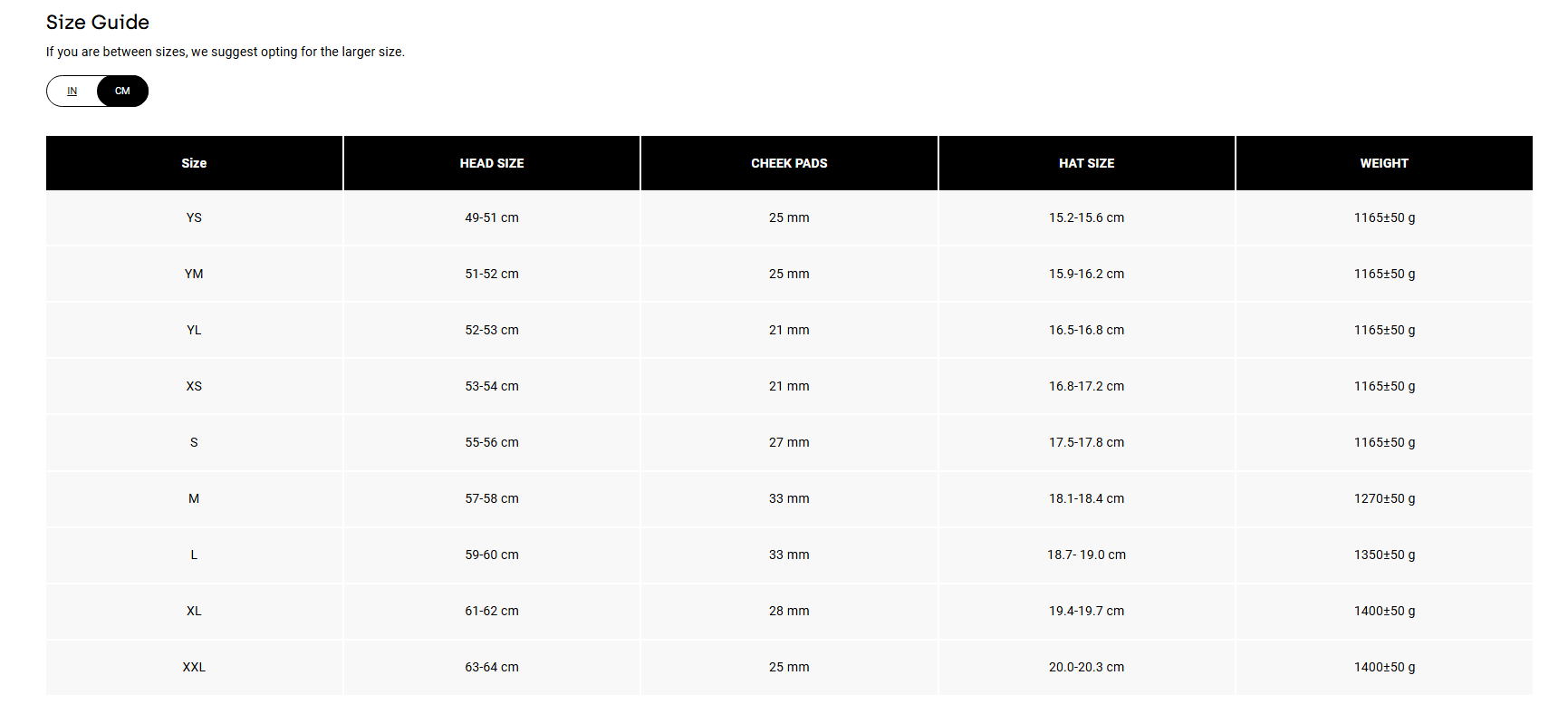Click the XXL size row label
Screen dimensions: 1568x714
pos(194,668)
